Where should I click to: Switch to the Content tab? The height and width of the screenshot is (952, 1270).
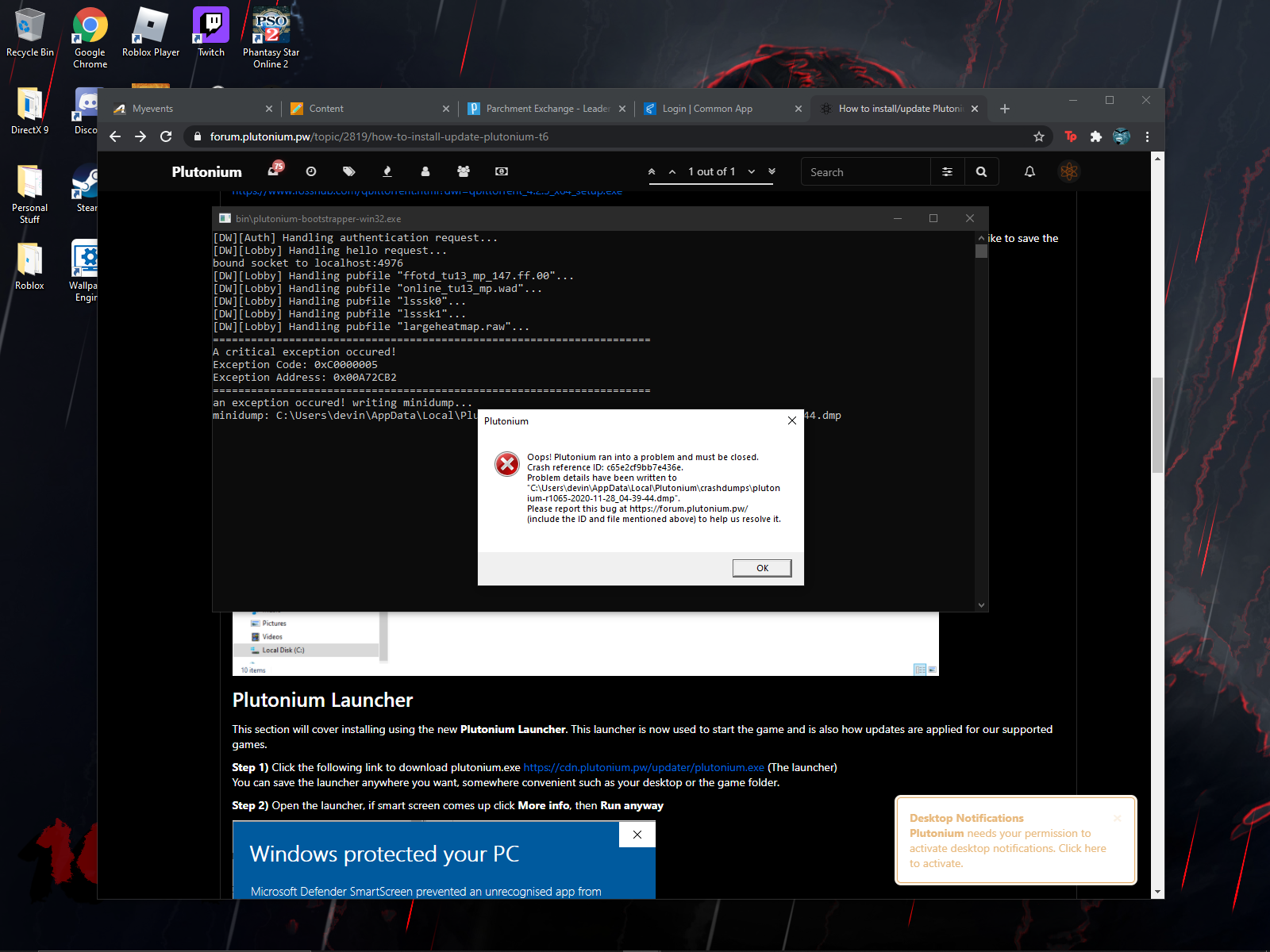[x=370, y=109]
